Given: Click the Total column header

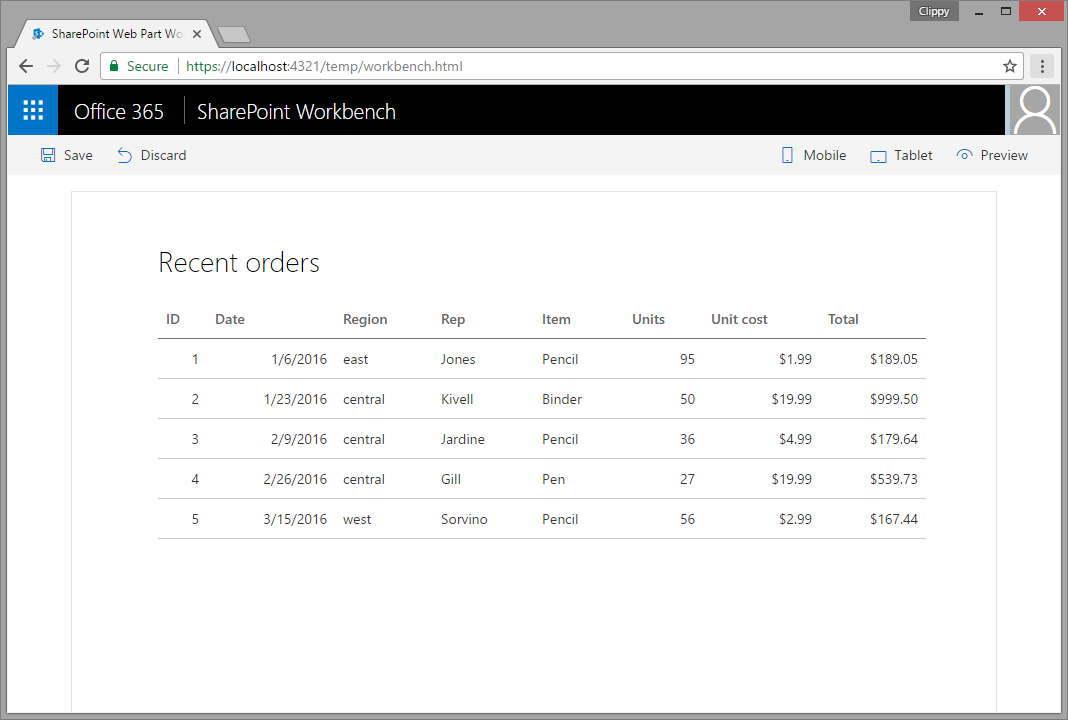Looking at the screenshot, I should click(843, 319).
